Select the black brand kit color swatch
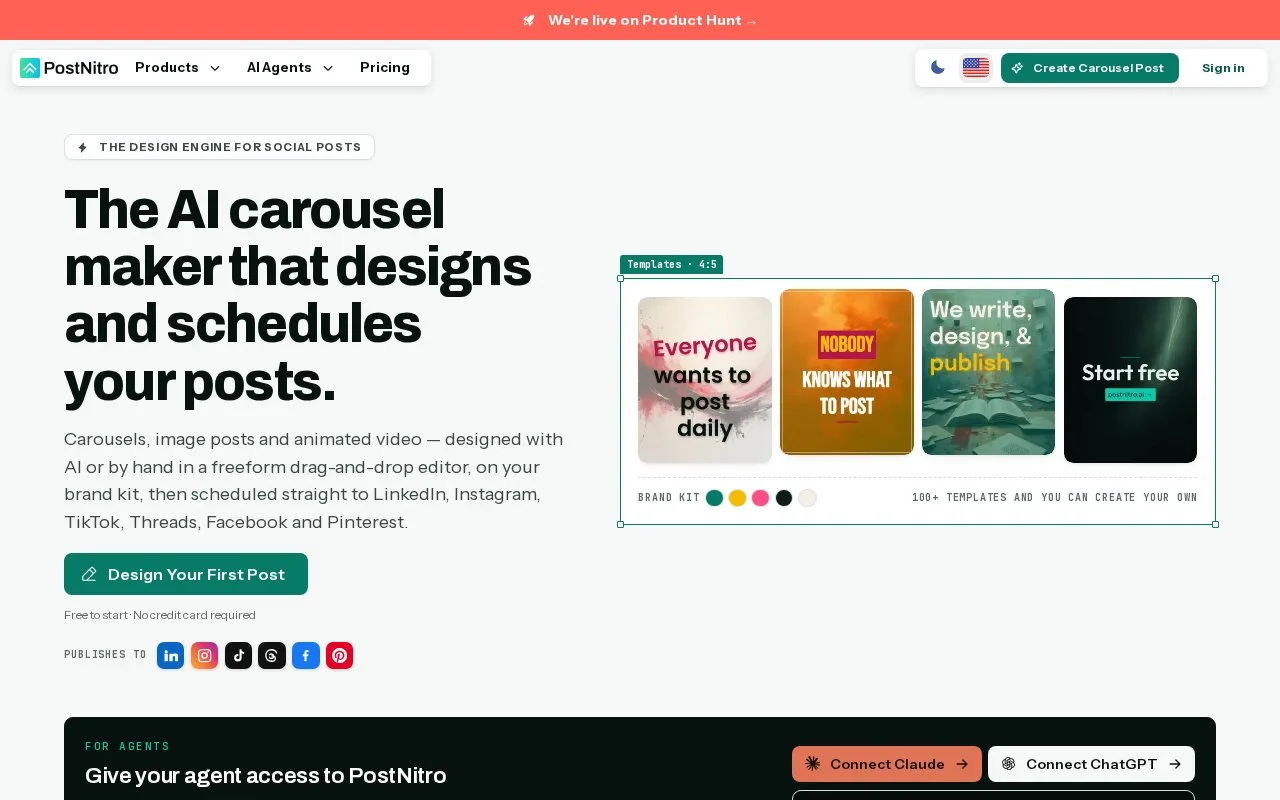1280x800 pixels. tap(784, 498)
